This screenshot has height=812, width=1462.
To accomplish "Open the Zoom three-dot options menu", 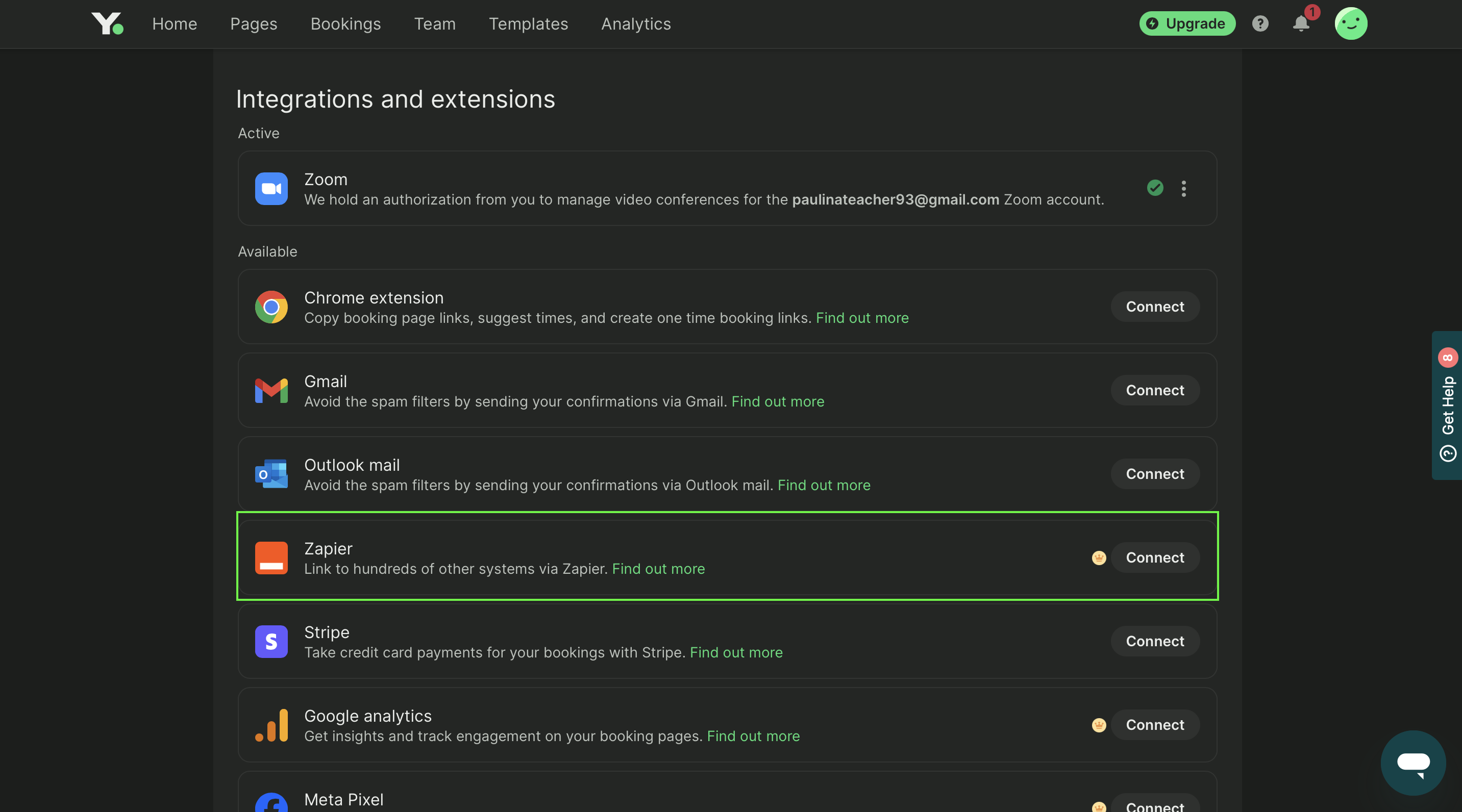I will tap(1183, 188).
